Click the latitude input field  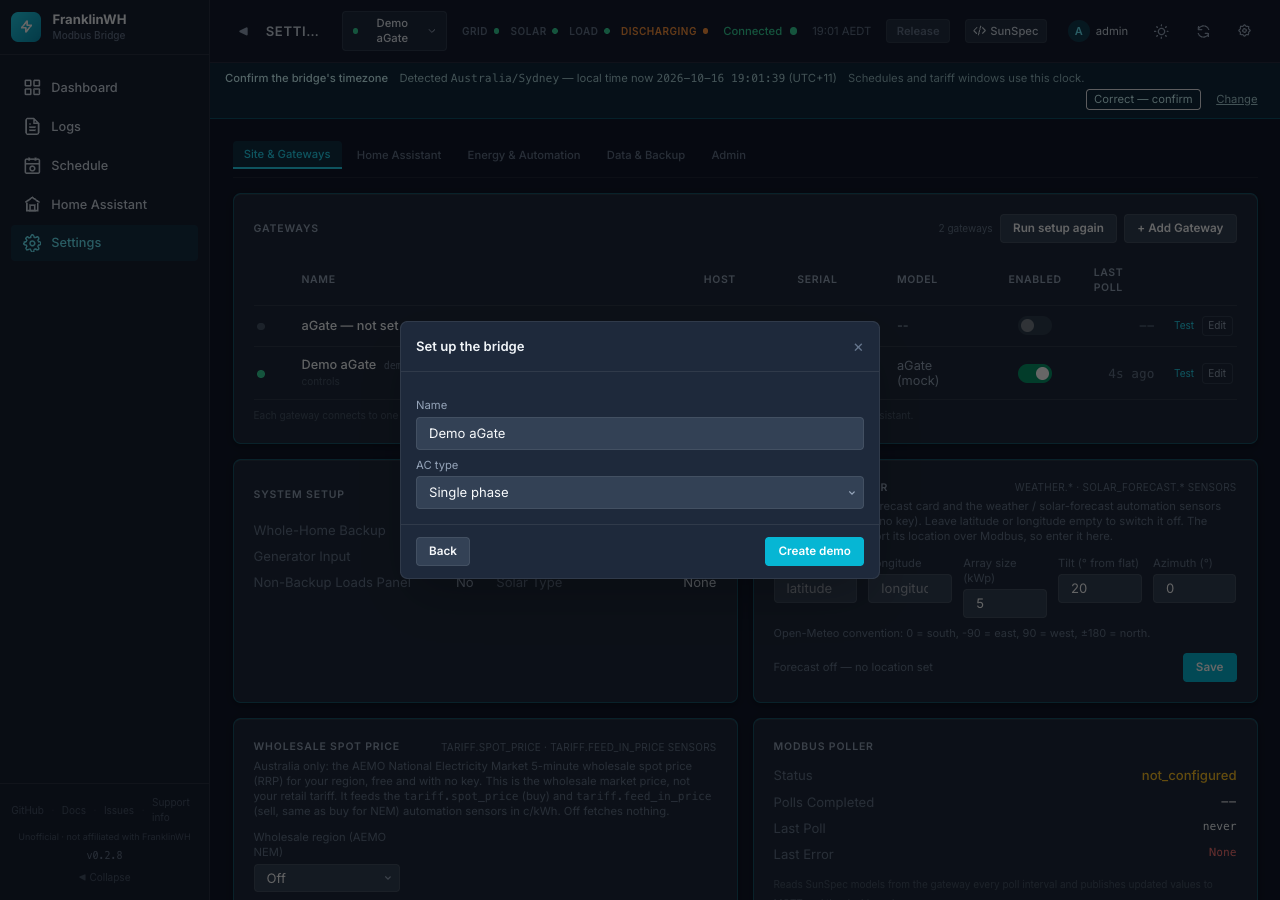click(x=815, y=588)
